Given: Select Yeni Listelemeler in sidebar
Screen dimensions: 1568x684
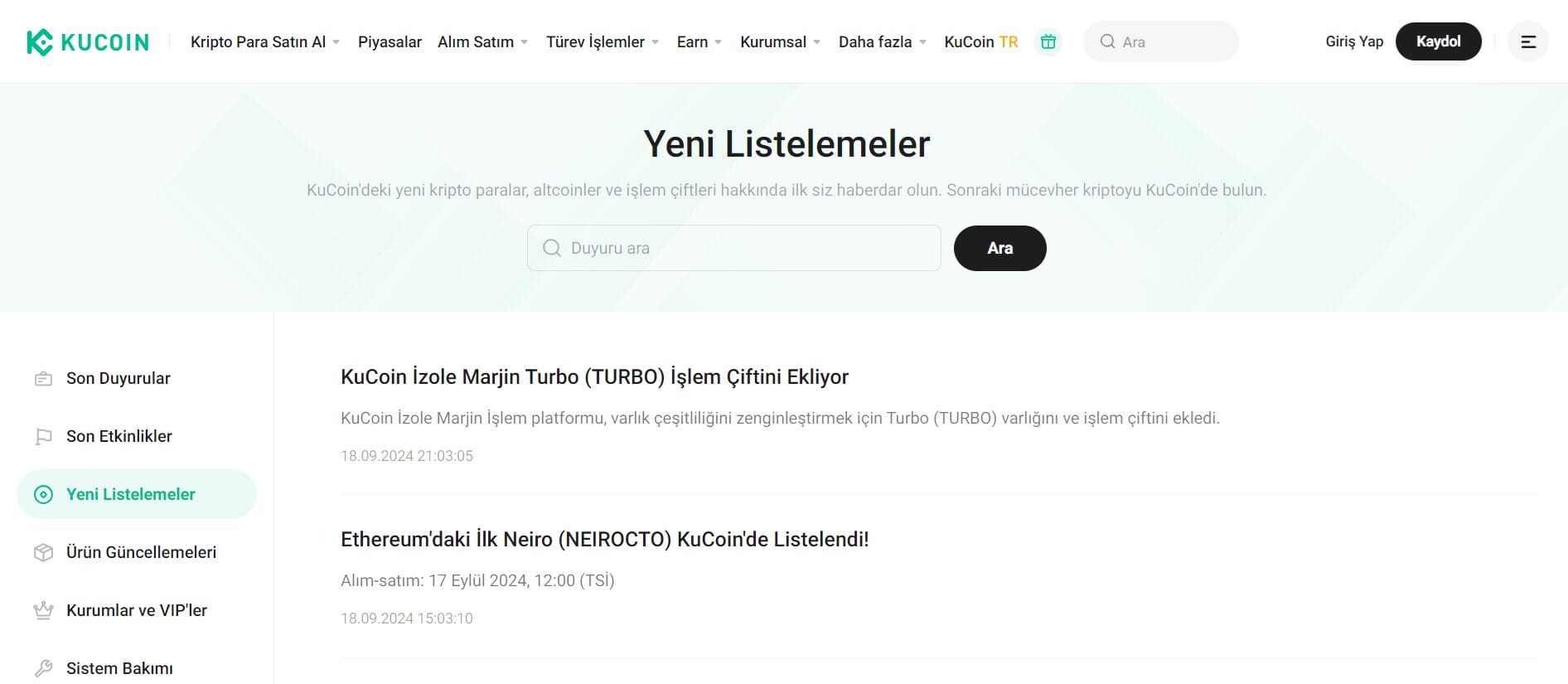Looking at the screenshot, I should 137,495.
